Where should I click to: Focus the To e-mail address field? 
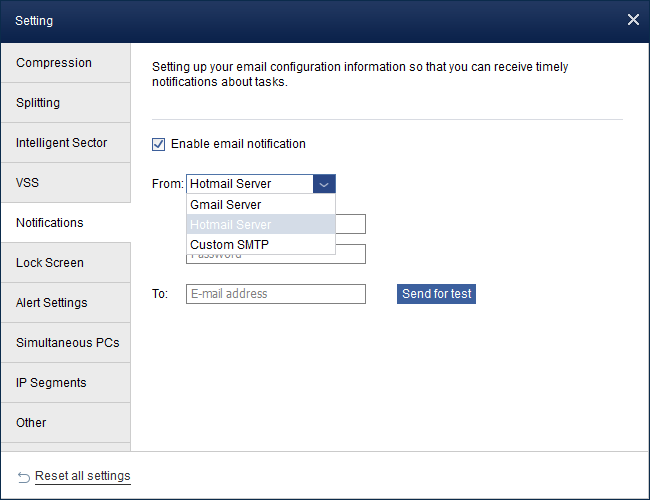[x=276, y=294]
